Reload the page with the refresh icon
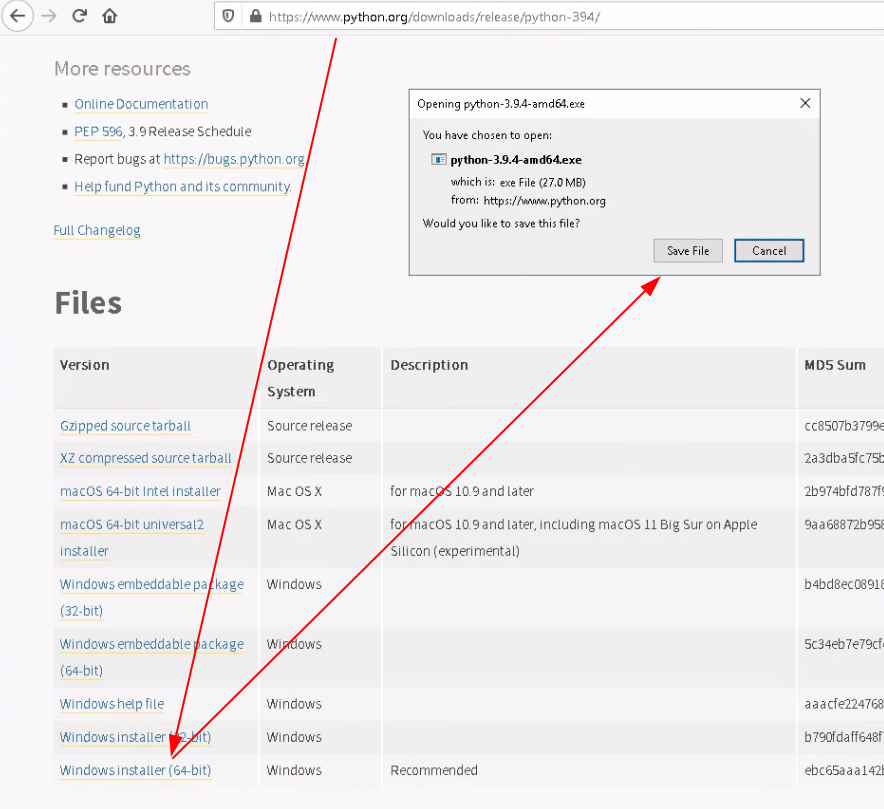Screen dimensions: 884x809 [79, 16]
